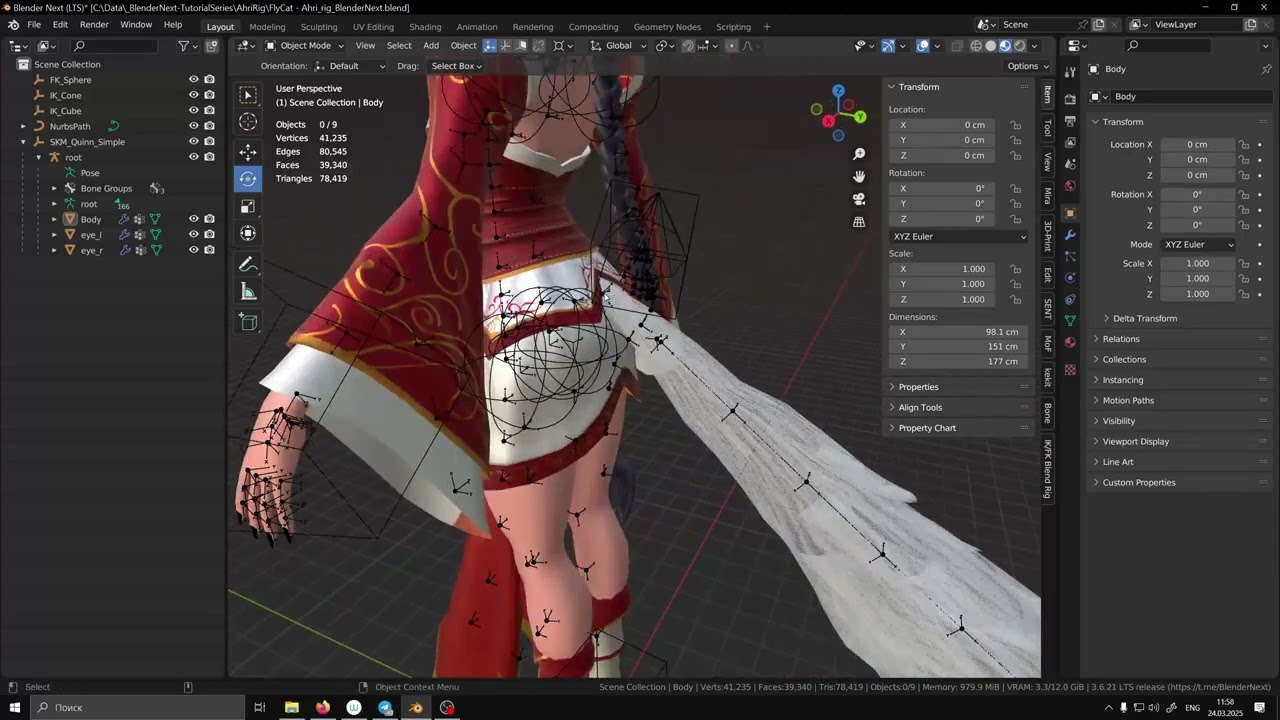The height and width of the screenshot is (720, 1280).
Task: Switch perspective/orthographic grid icon
Action: [x=859, y=222]
